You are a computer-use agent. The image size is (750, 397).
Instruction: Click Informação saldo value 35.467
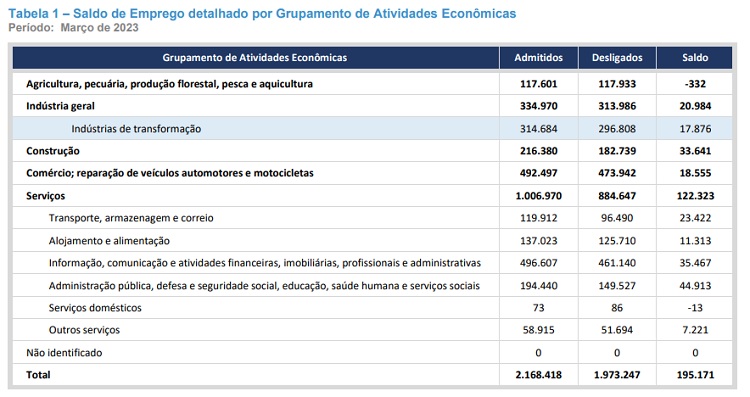[695, 263]
